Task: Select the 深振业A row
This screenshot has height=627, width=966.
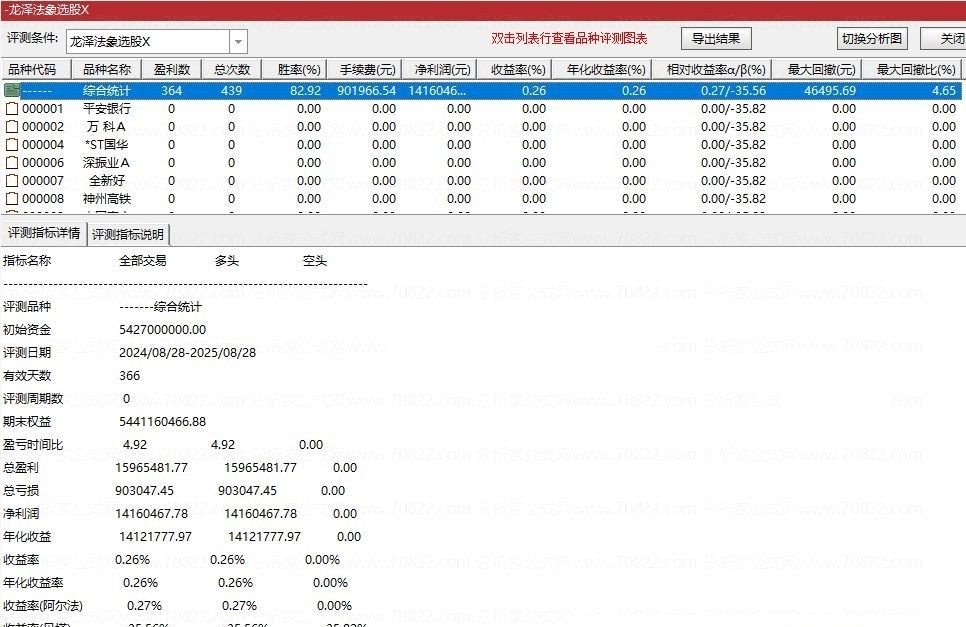Action: tap(481, 163)
